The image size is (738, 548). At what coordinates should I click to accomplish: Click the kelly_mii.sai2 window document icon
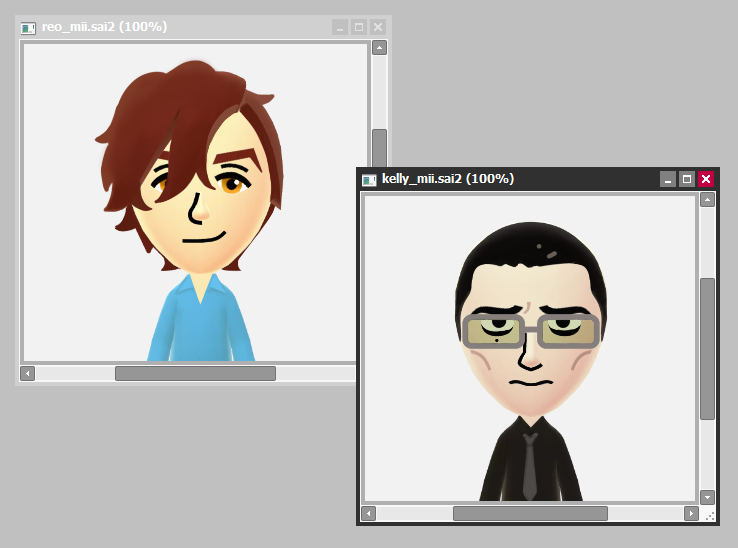[369, 179]
